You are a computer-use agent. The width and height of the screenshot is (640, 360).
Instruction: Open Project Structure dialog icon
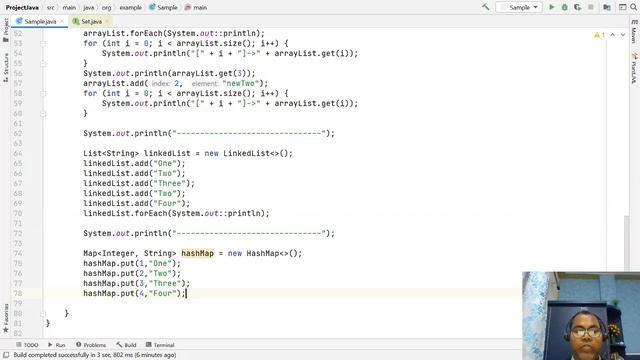pos(607,7)
